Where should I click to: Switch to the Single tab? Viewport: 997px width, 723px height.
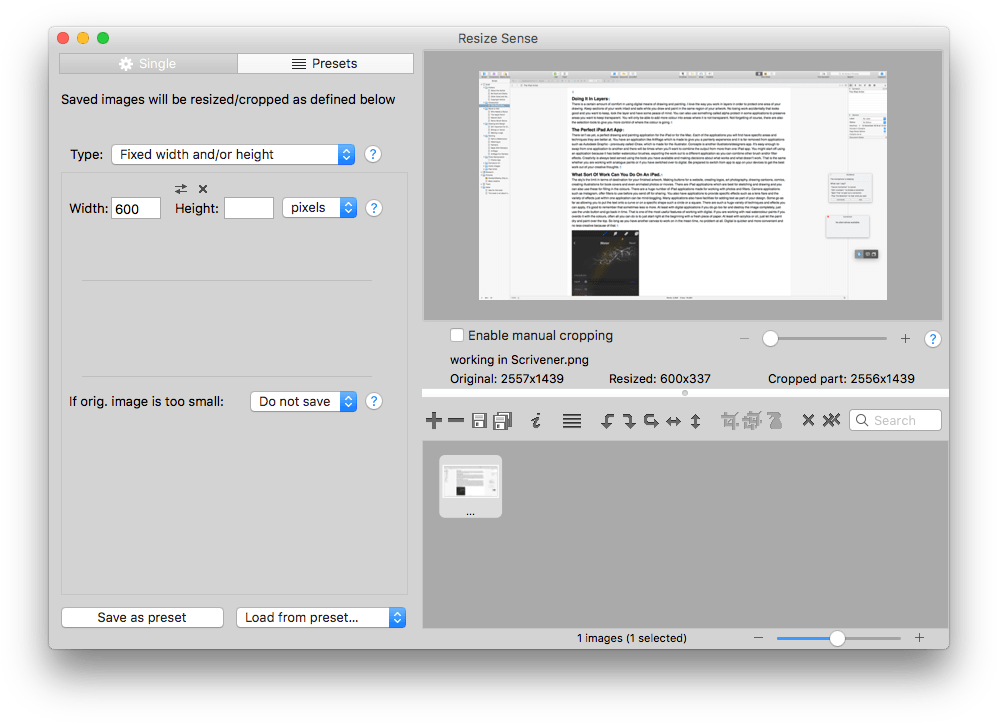[x=148, y=63]
